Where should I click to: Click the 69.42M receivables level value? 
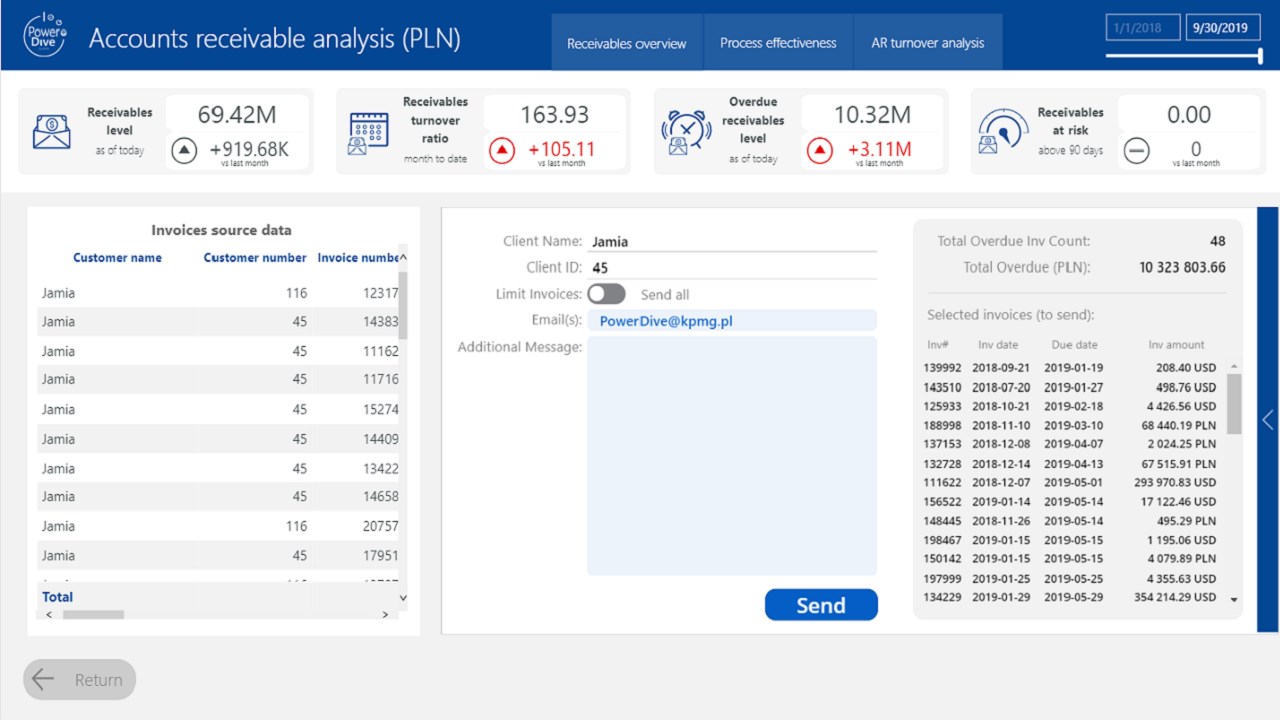[x=236, y=114]
